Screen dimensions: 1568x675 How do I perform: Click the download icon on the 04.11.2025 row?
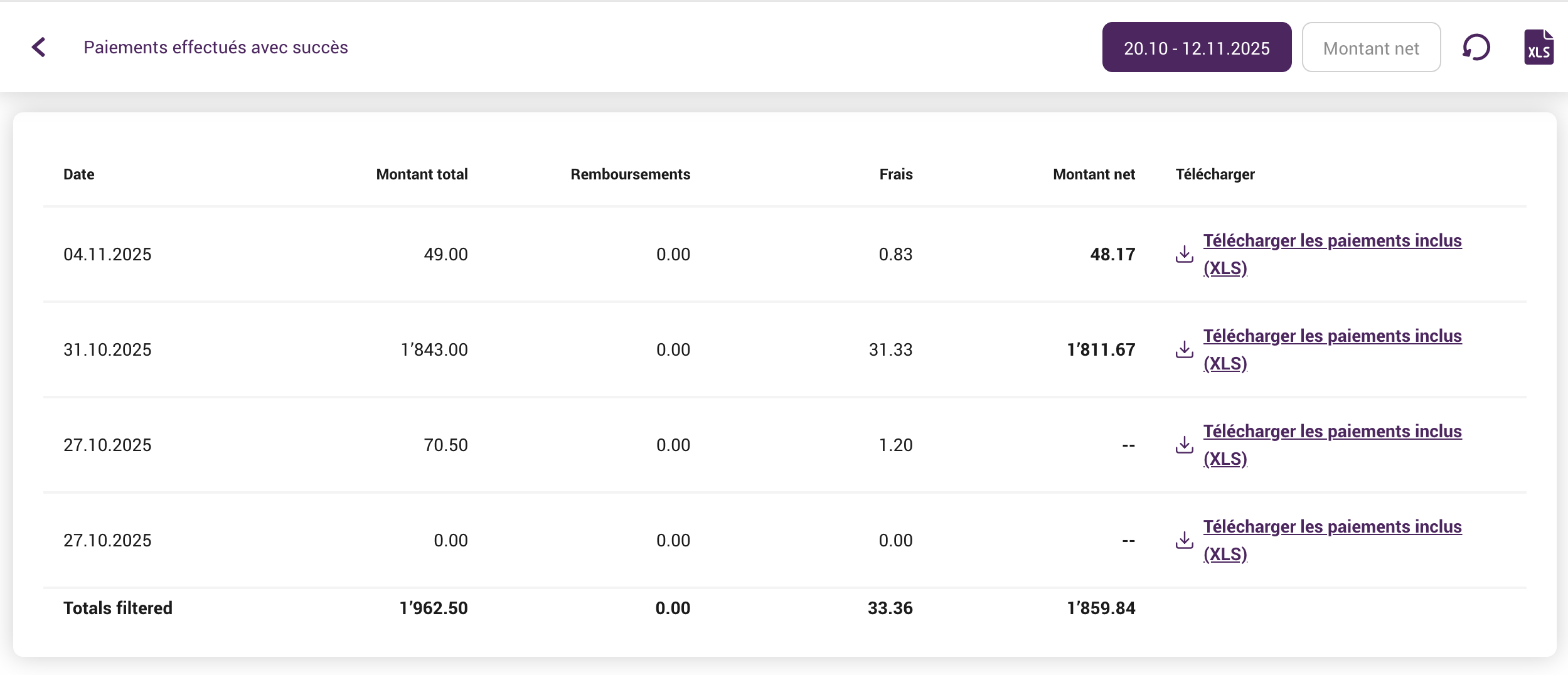pos(1185,254)
